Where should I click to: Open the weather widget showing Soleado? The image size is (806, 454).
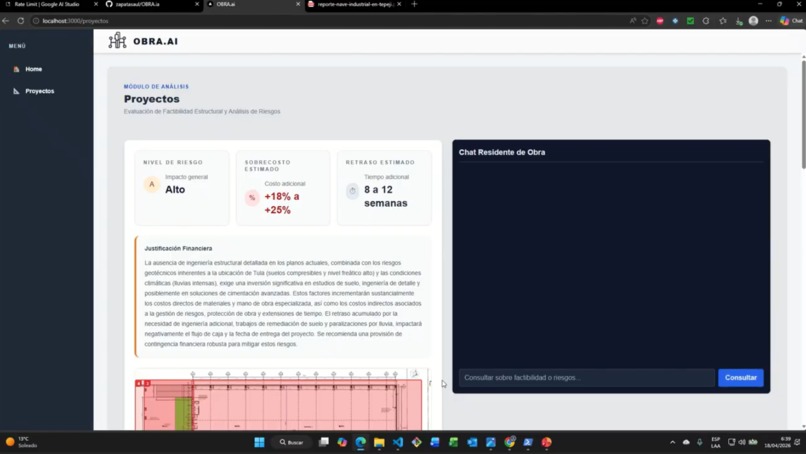click(x=21, y=442)
